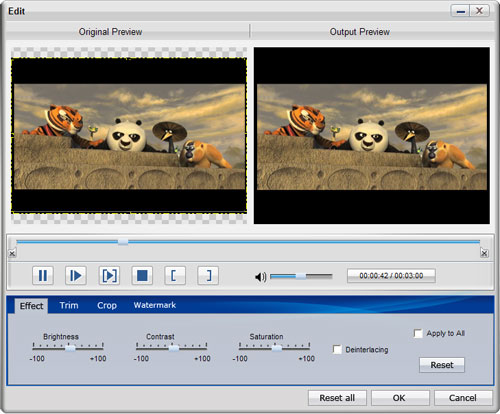Pause the video playback
The height and width of the screenshot is (414, 500).
43,276
